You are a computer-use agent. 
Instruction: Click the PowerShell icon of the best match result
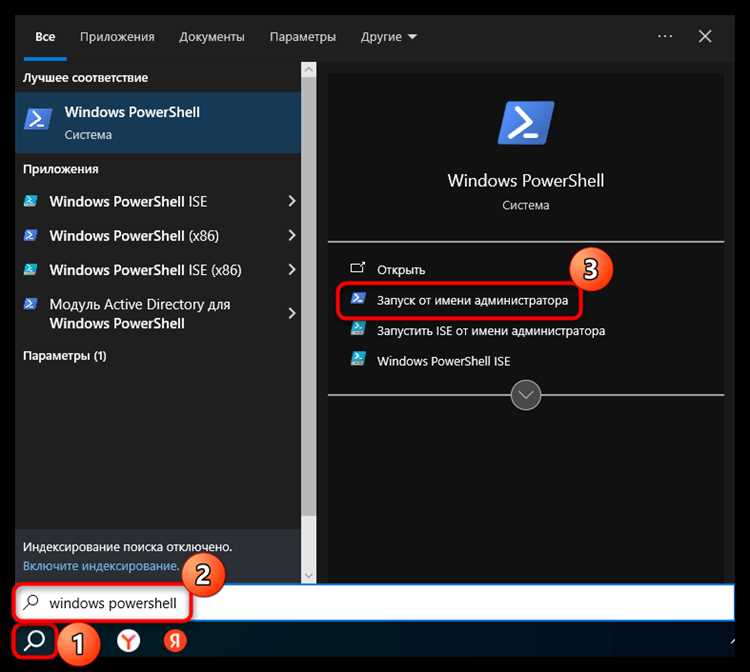(38, 119)
